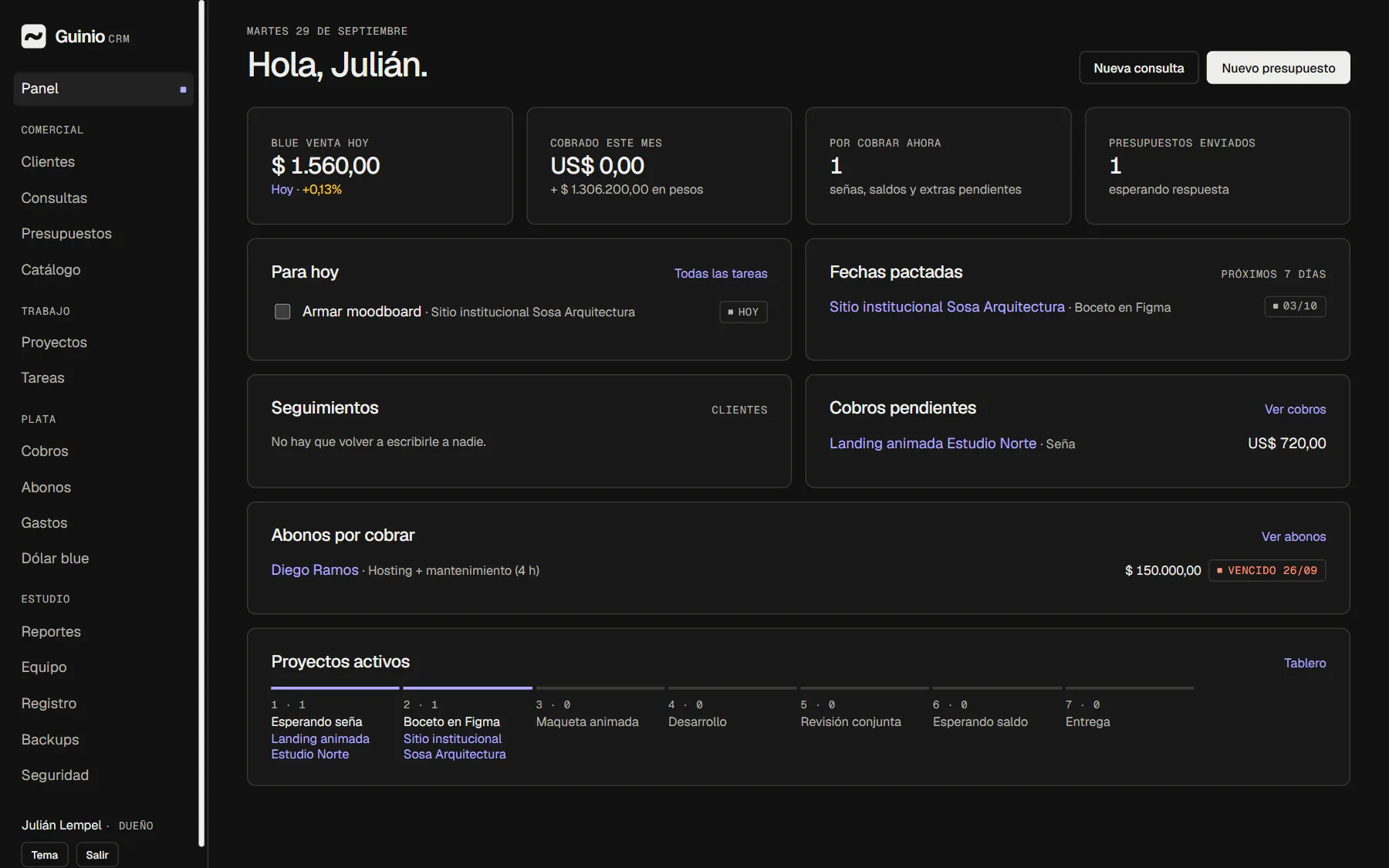The image size is (1389, 868).
Task: Follow the Ver cobros link
Action: 1295,409
